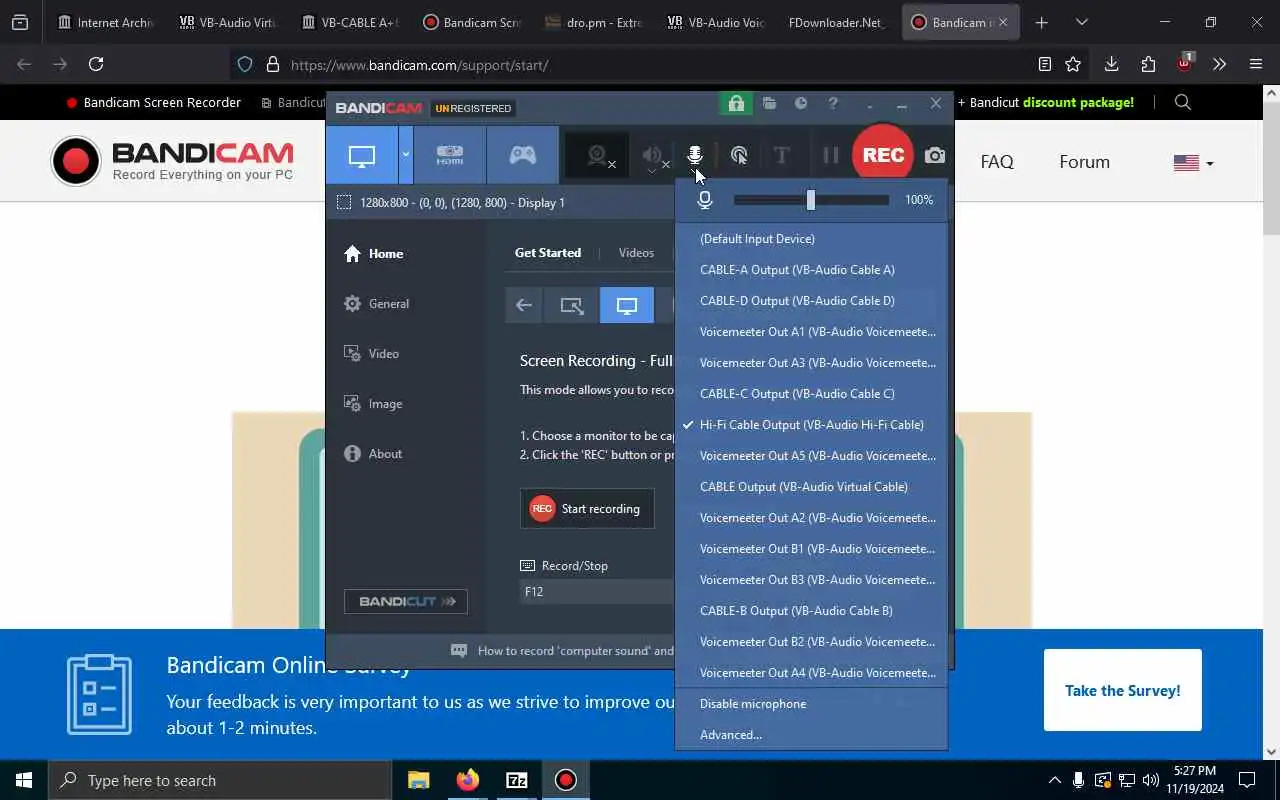Select CABLE-D Output (VB-Audio Cable D)

click(x=811, y=301)
